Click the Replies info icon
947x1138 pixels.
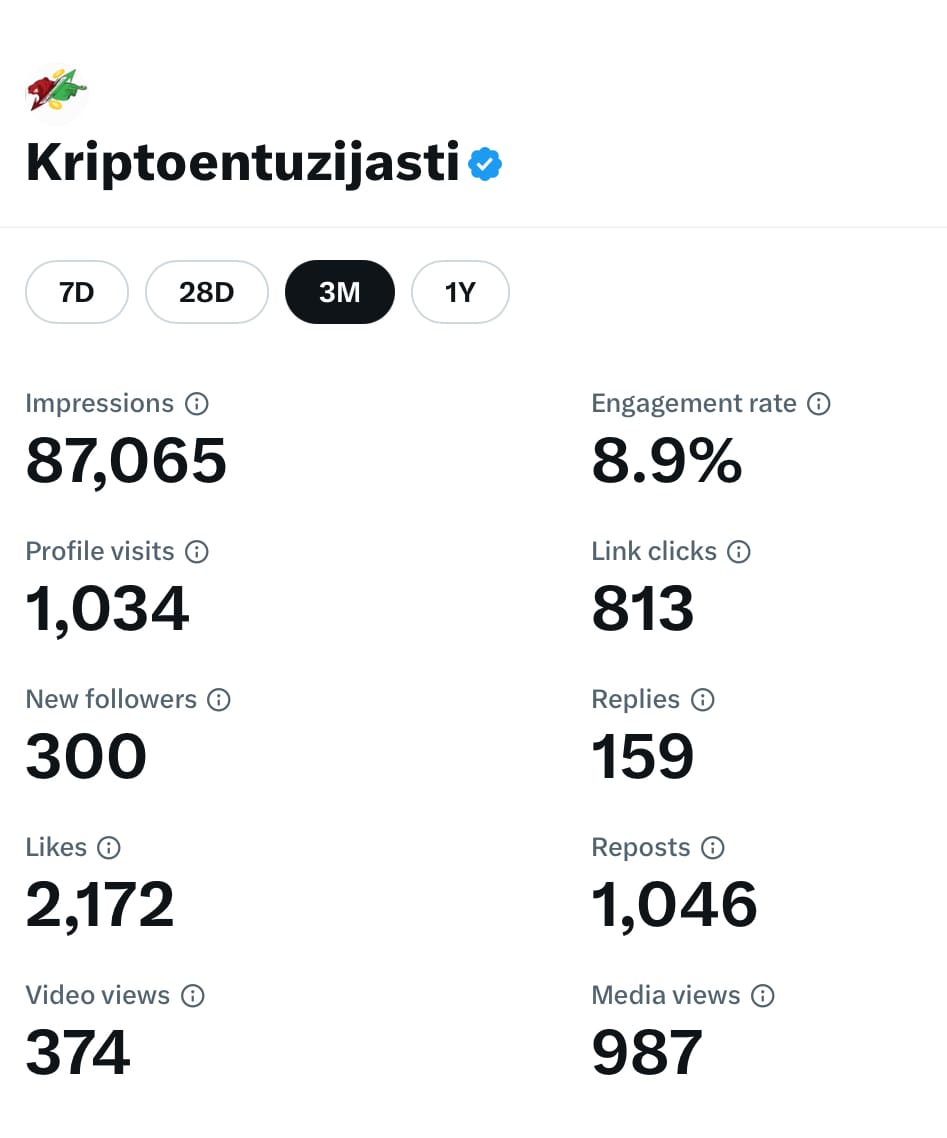click(x=703, y=699)
